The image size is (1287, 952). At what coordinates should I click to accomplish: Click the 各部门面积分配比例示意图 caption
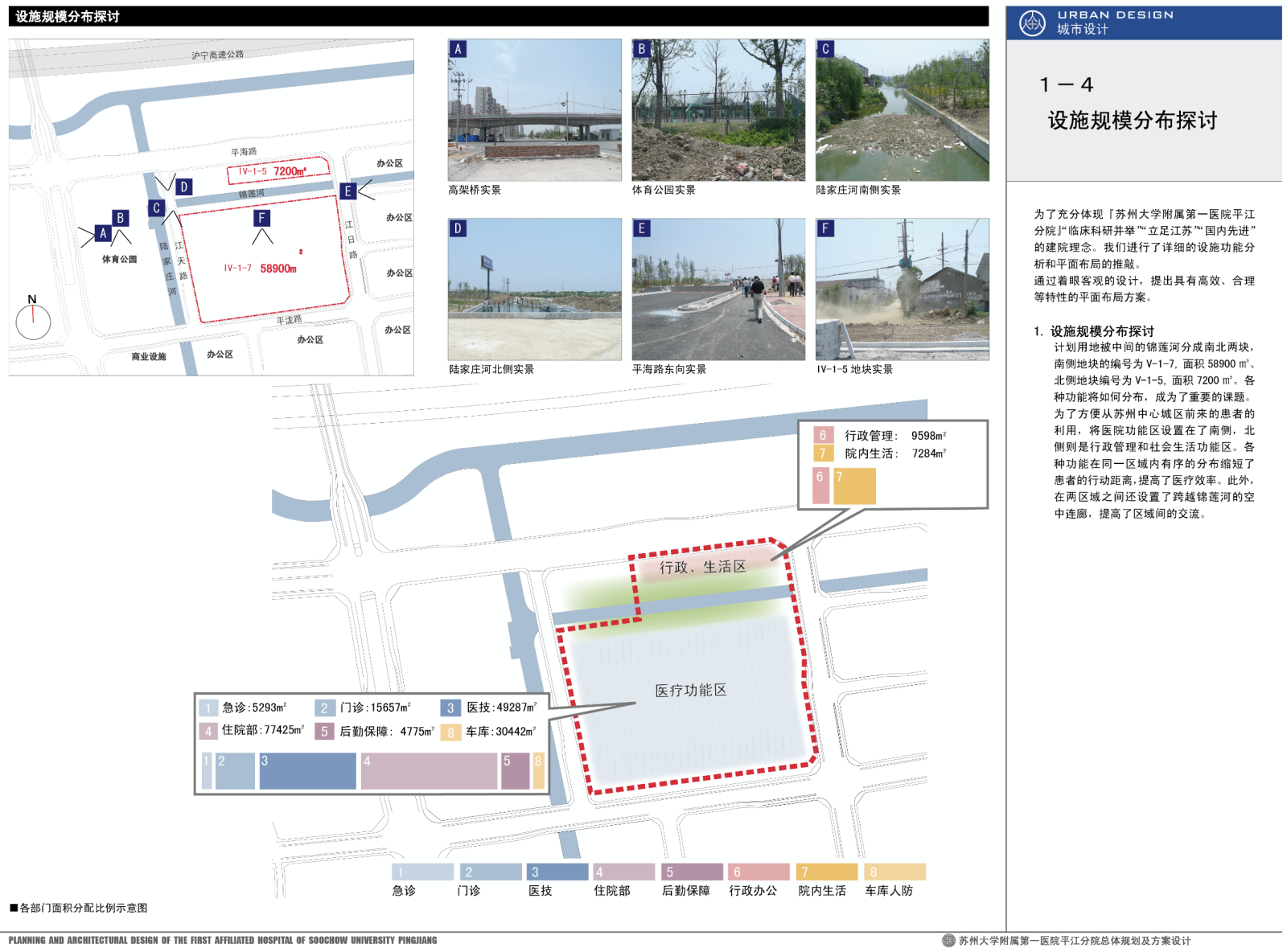[x=84, y=908]
